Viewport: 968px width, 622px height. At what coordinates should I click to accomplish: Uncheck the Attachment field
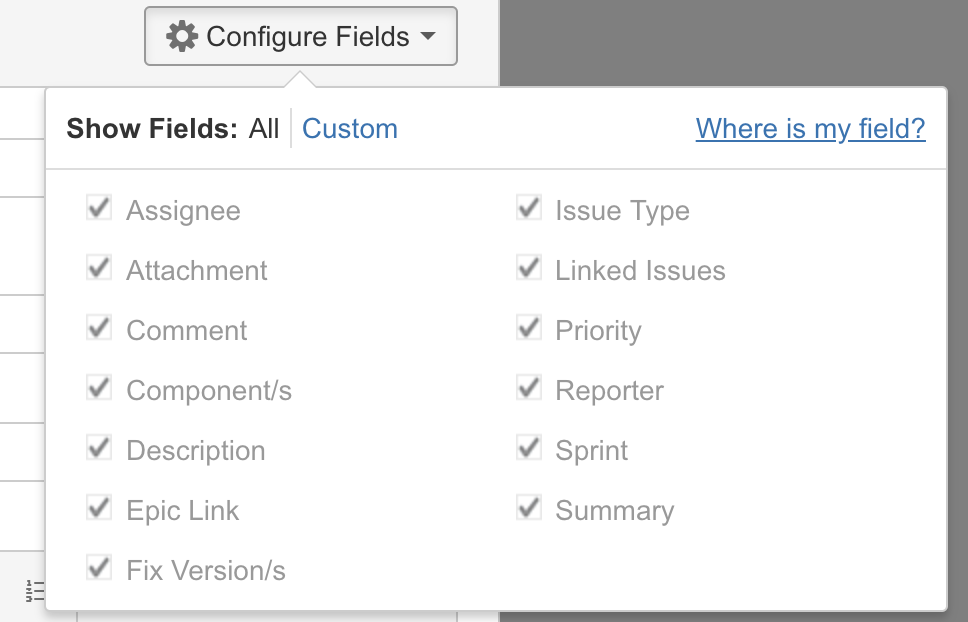99,269
